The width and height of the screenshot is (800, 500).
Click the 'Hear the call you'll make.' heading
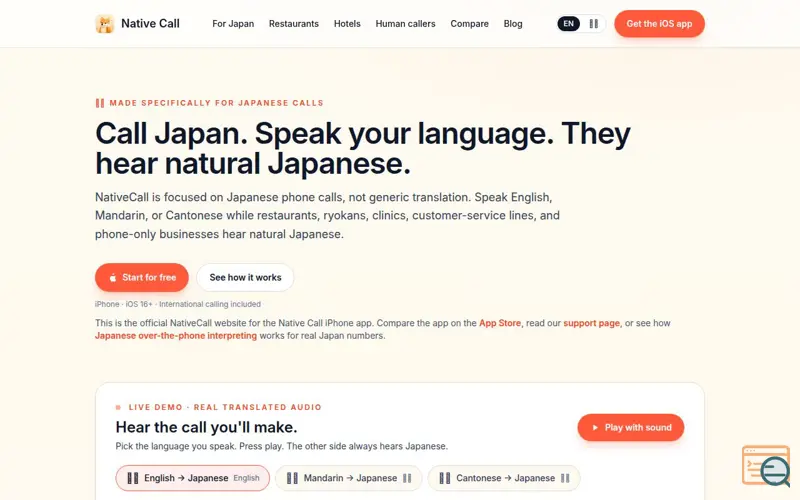pyautogui.click(x=207, y=427)
